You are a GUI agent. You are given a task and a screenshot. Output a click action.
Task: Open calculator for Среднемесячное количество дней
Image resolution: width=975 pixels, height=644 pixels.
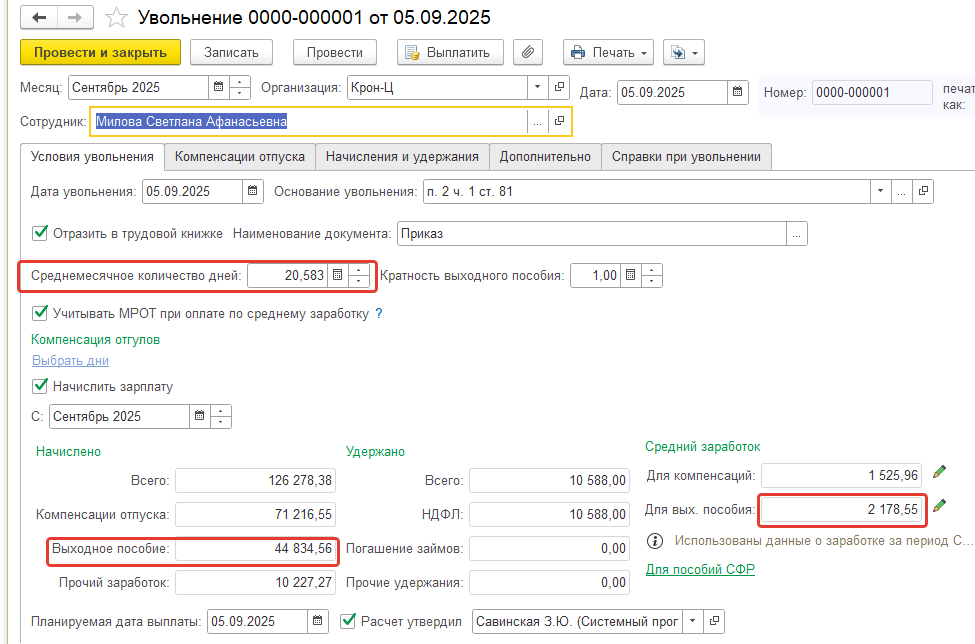tap(338, 275)
